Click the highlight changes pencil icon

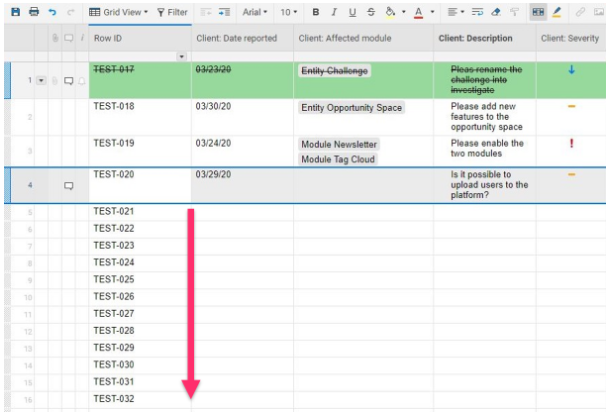tap(557, 12)
